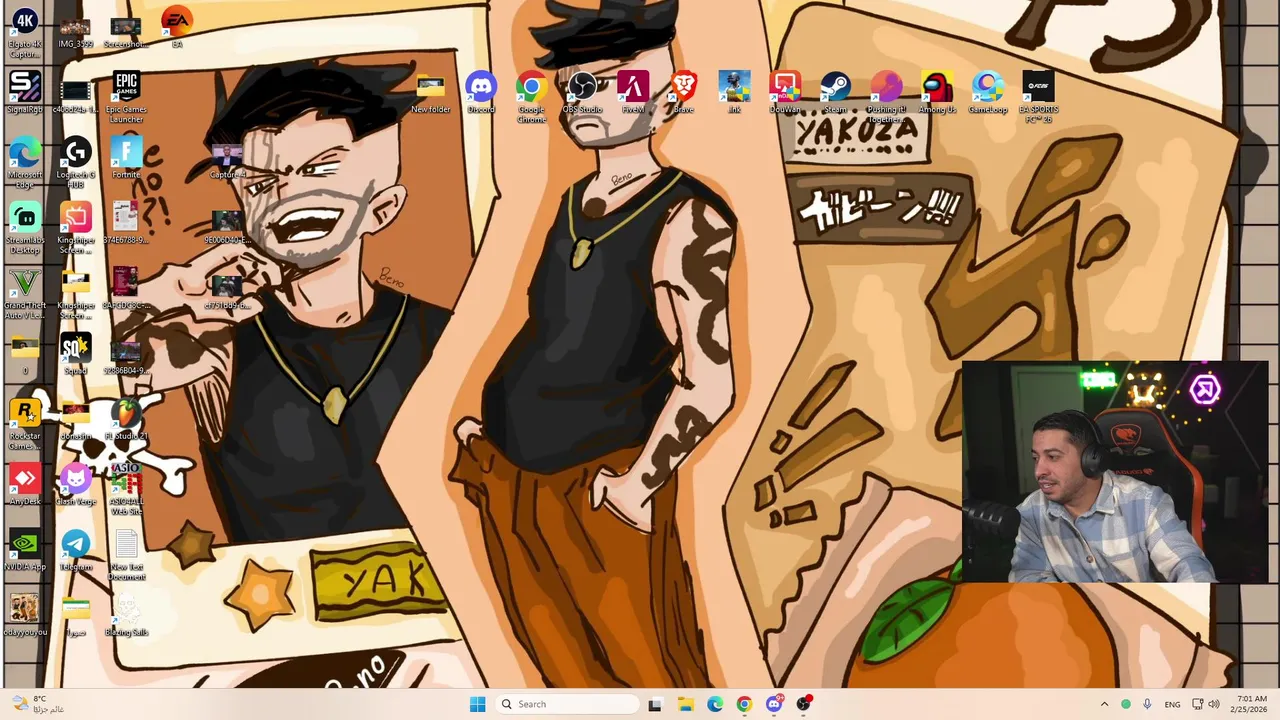This screenshot has height=720, width=1280.
Task: Launch NVIDIA App desktop shortcut
Action: tap(25, 550)
